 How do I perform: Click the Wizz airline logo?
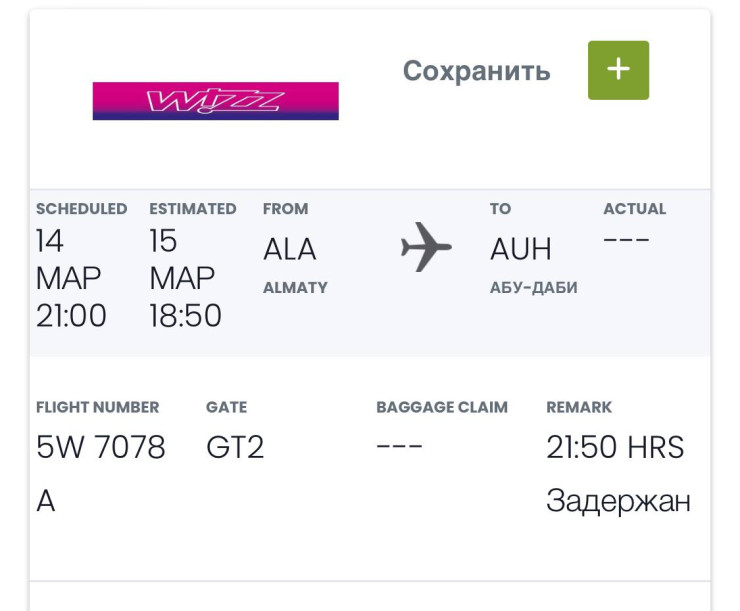215,101
